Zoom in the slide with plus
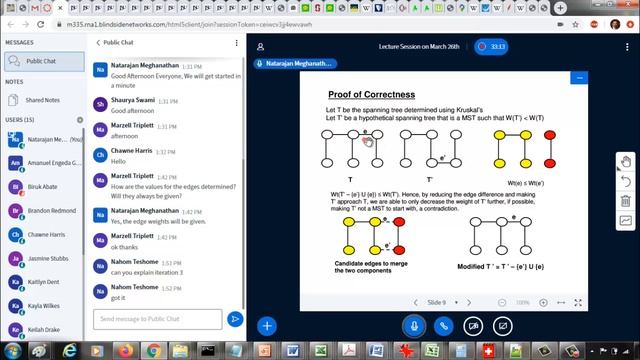The width and height of the screenshot is (640, 360). coord(543,302)
